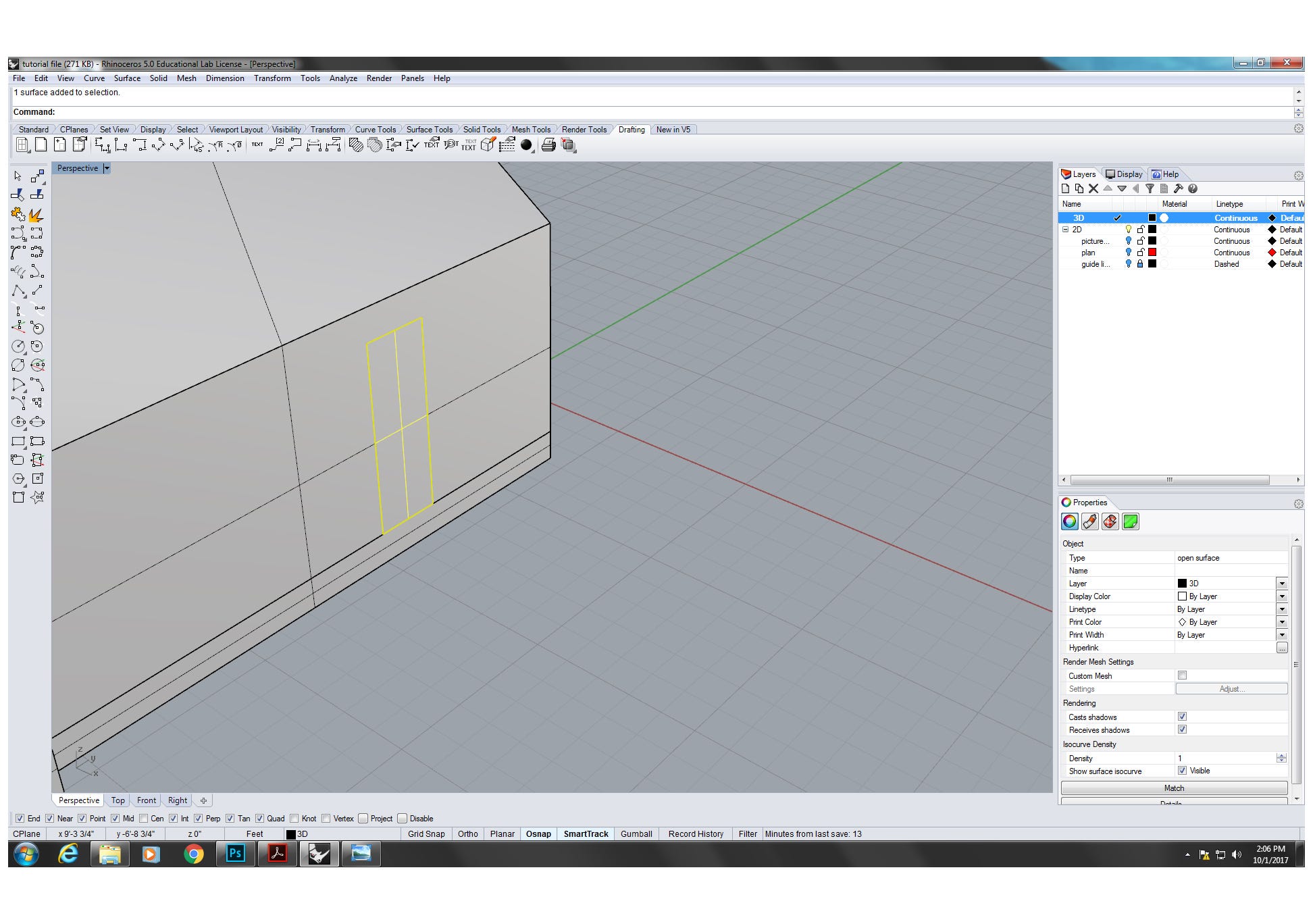Click the Join puzzle-piece icon
Screen dimensions: 1313x924
point(18,215)
